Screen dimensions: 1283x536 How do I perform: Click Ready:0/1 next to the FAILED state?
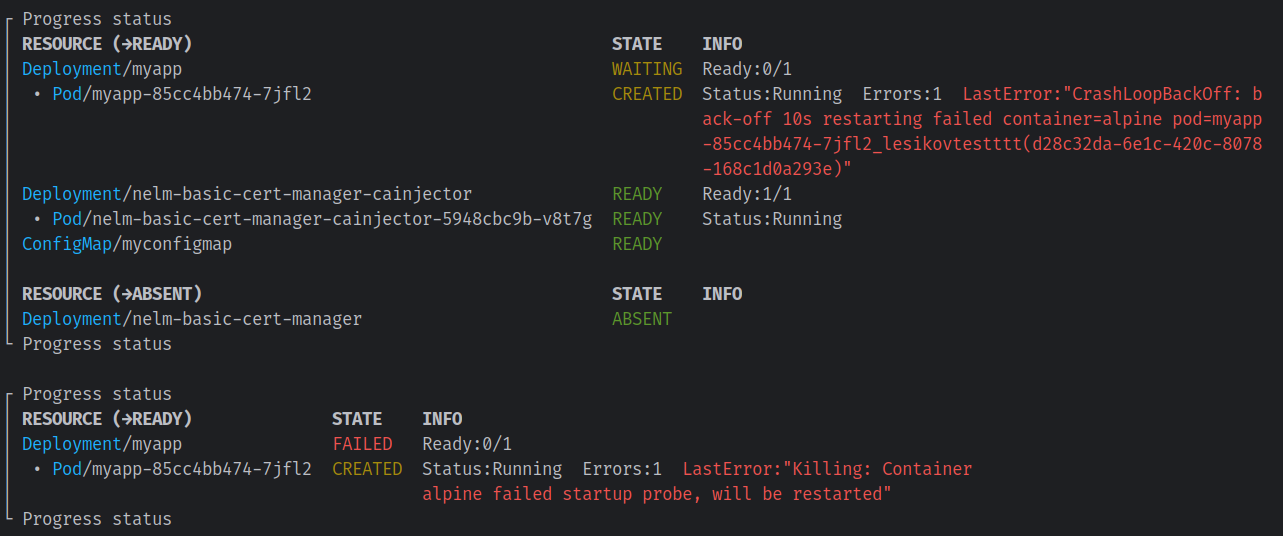click(x=467, y=444)
